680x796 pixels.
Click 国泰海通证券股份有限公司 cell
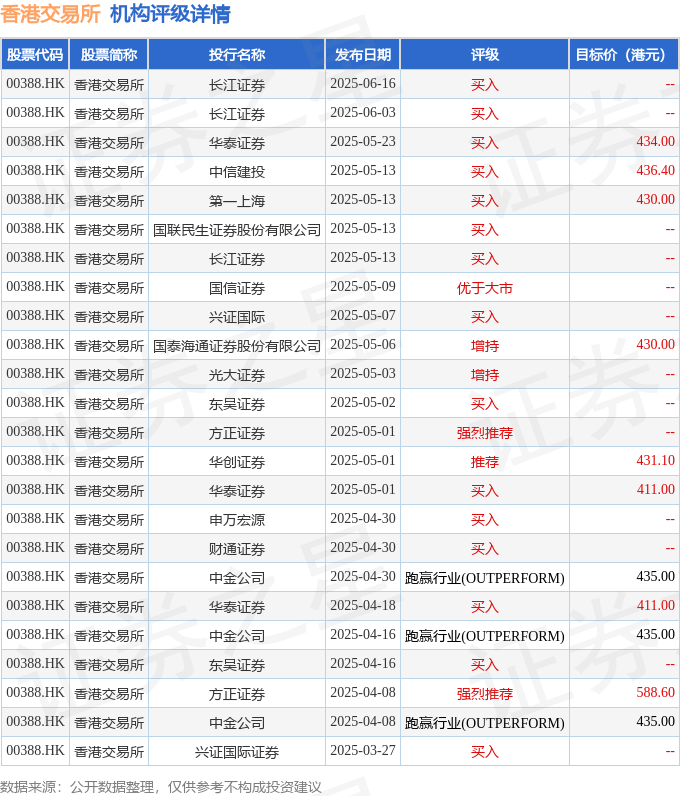[237, 346]
